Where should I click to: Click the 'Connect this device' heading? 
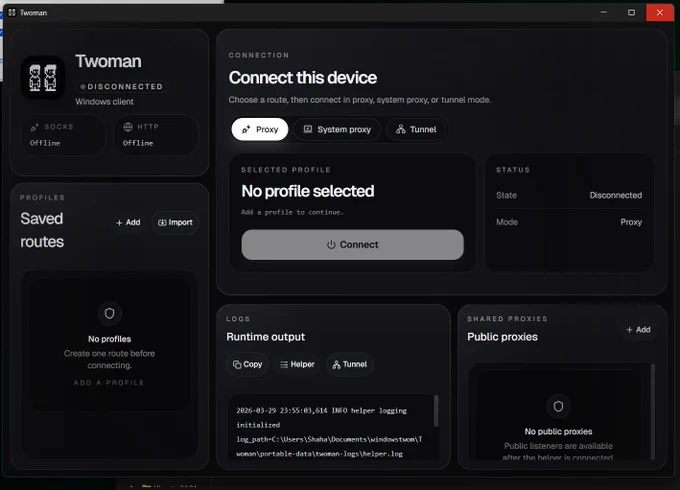[x=303, y=78]
